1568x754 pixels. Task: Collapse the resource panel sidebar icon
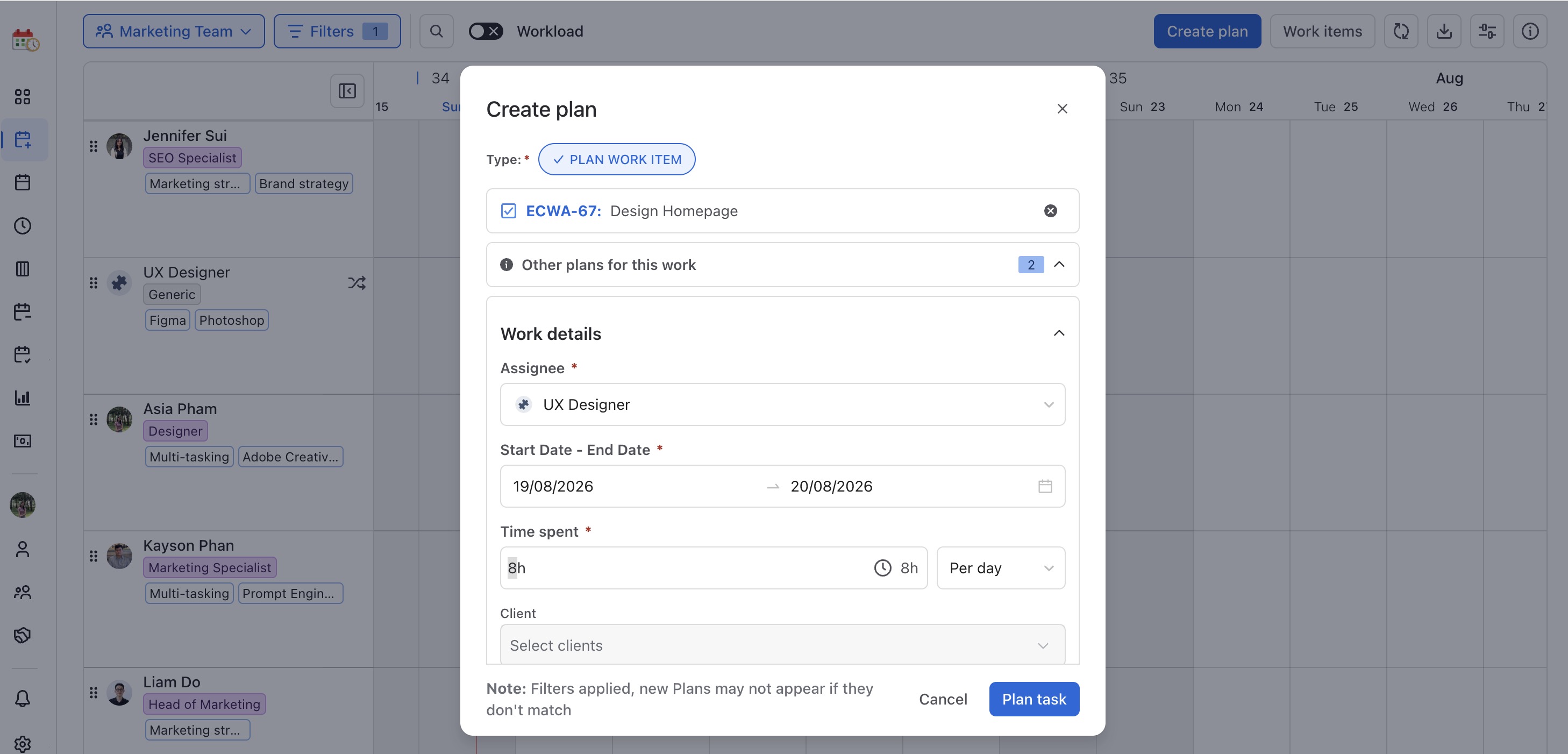click(347, 91)
